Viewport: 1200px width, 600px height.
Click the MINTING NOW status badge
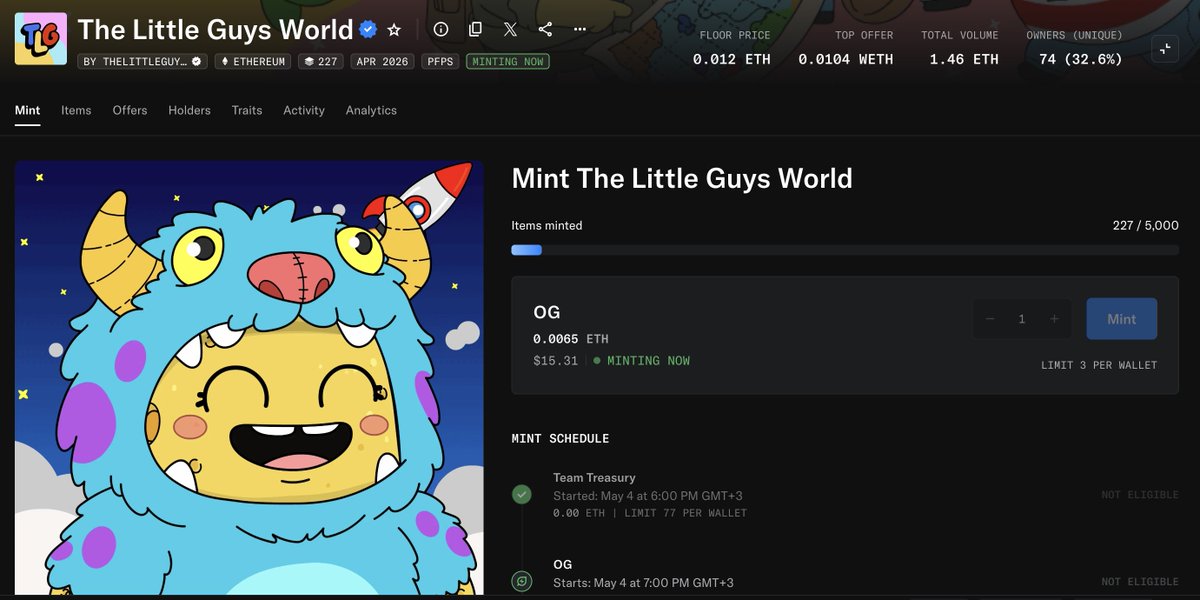(508, 61)
